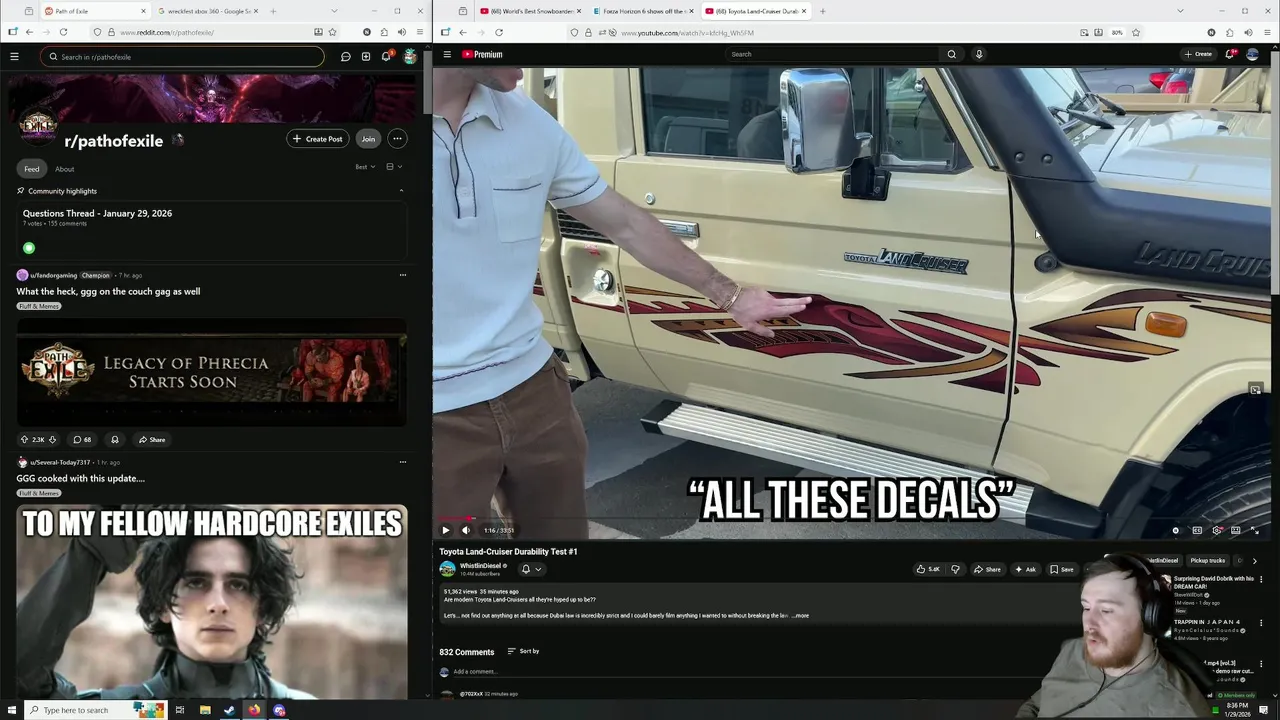This screenshot has height=720, width=1280.
Task: Go back in Reddit browser window
Action: tap(29, 32)
